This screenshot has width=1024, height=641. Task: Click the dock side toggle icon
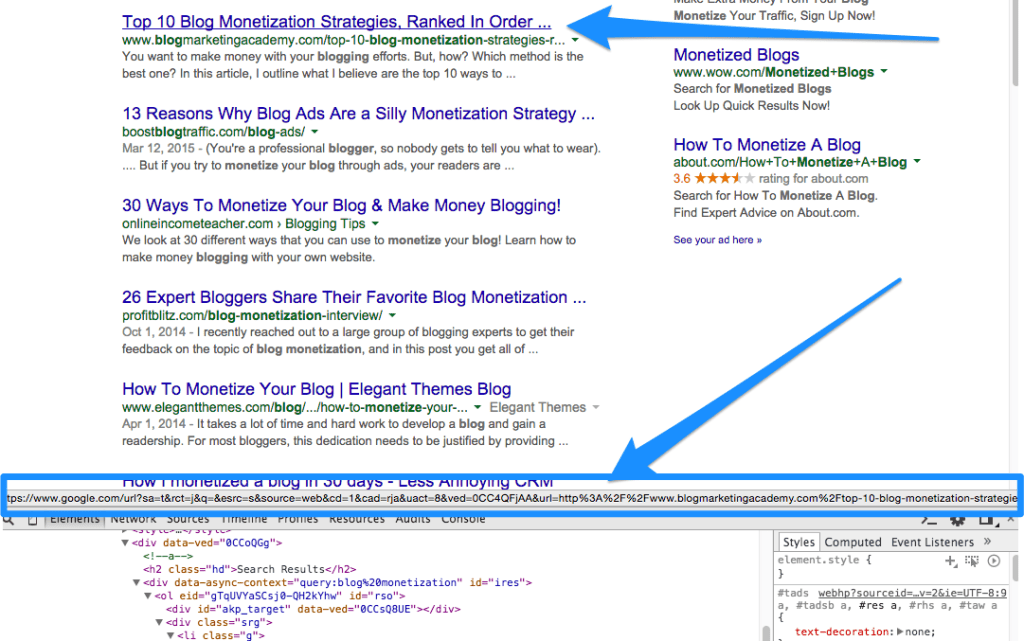click(x=985, y=520)
